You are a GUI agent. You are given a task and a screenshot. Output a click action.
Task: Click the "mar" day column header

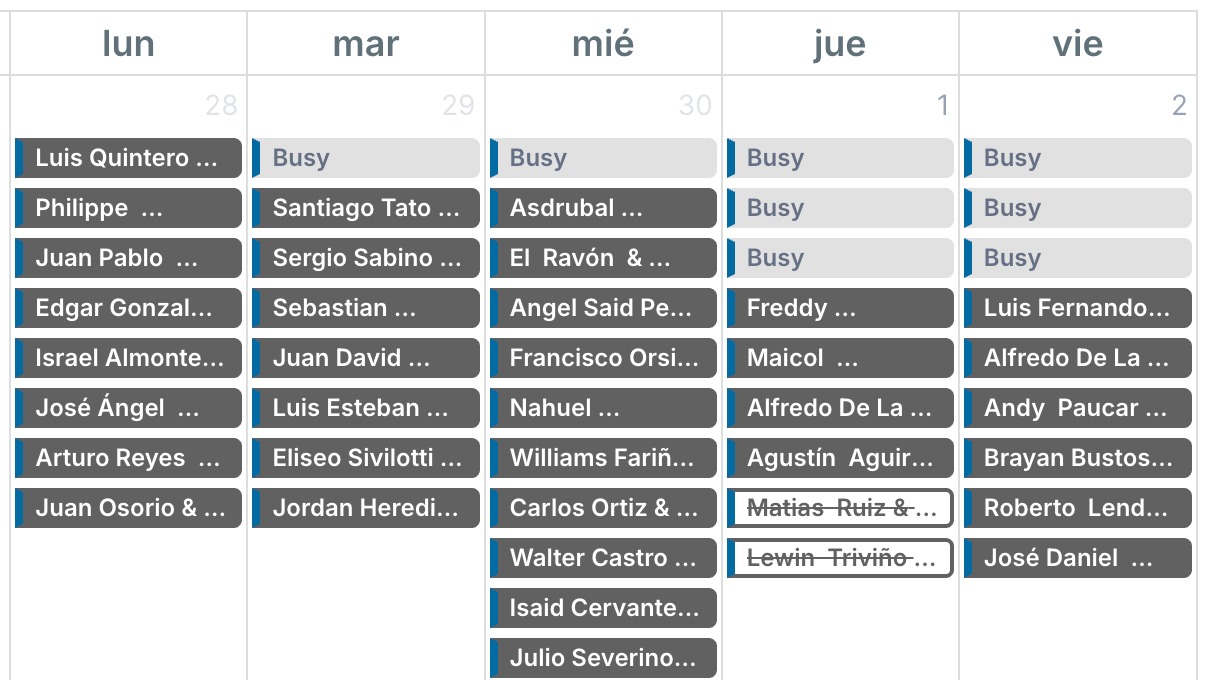click(x=366, y=44)
